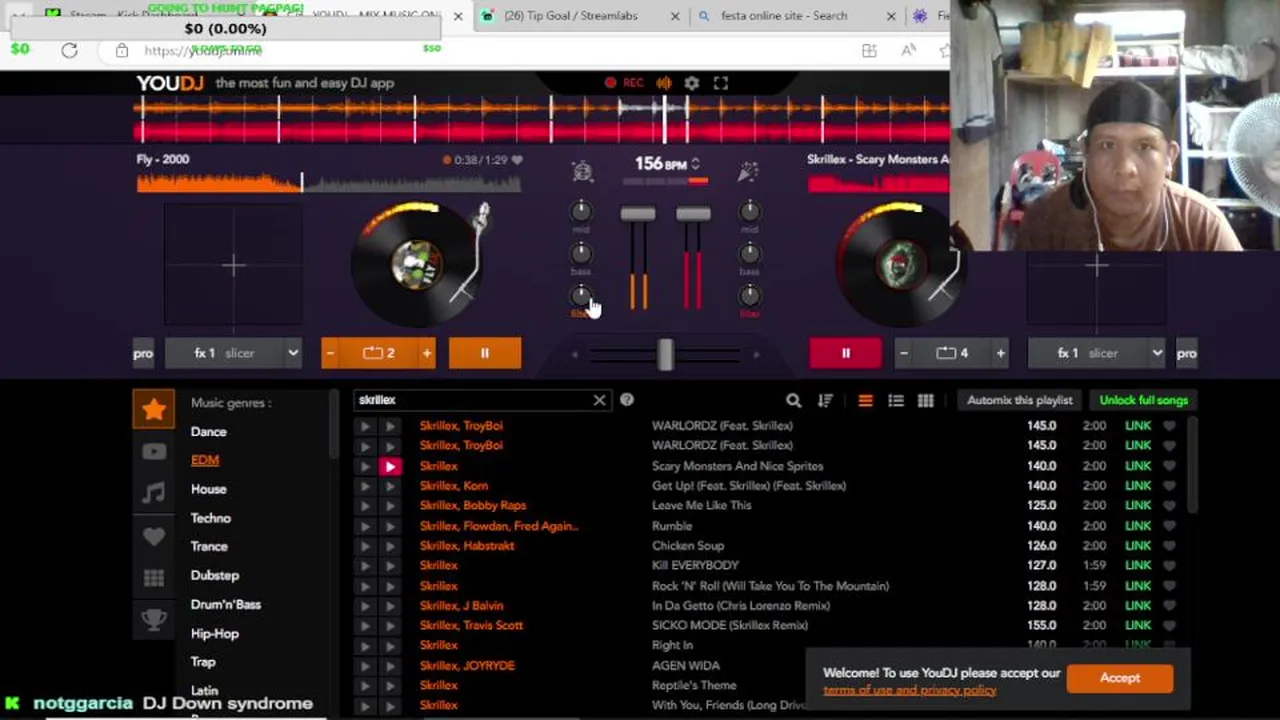The height and width of the screenshot is (720, 1280).
Task: Click the address bar lock icon
Action: tap(122, 50)
